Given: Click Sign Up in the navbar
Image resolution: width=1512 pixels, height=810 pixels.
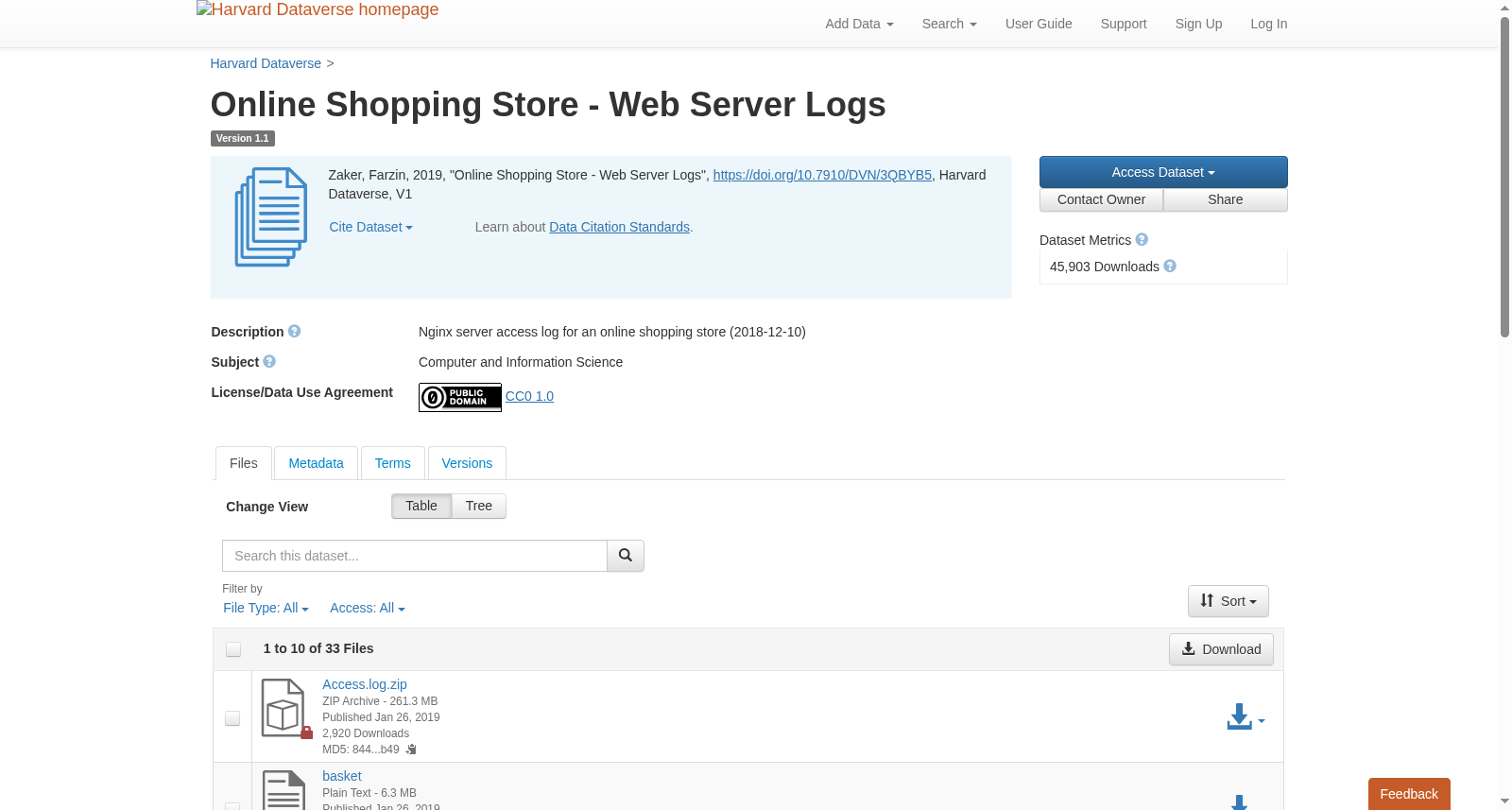Looking at the screenshot, I should [x=1198, y=24].
